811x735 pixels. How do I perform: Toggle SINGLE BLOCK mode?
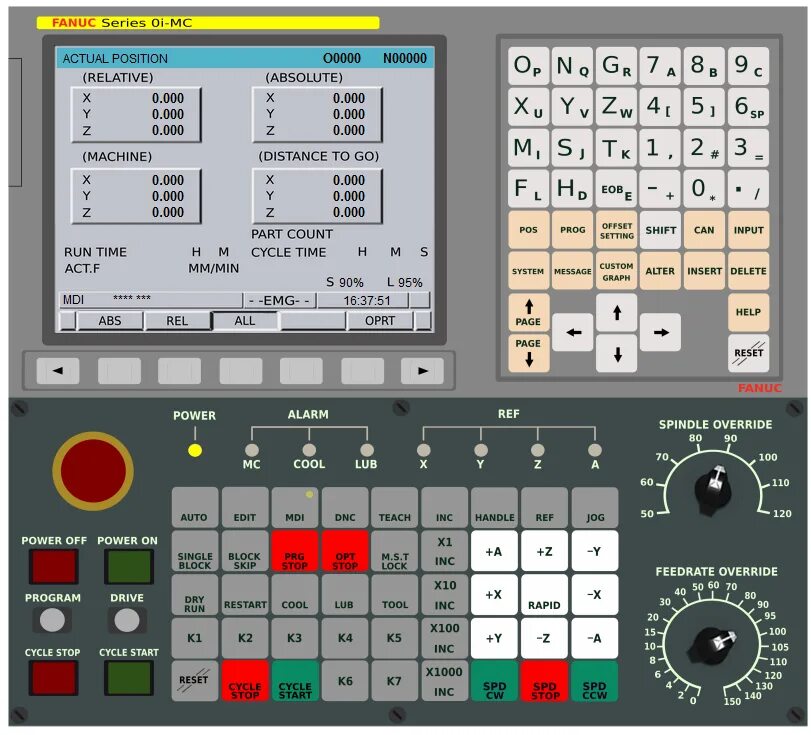194,551
